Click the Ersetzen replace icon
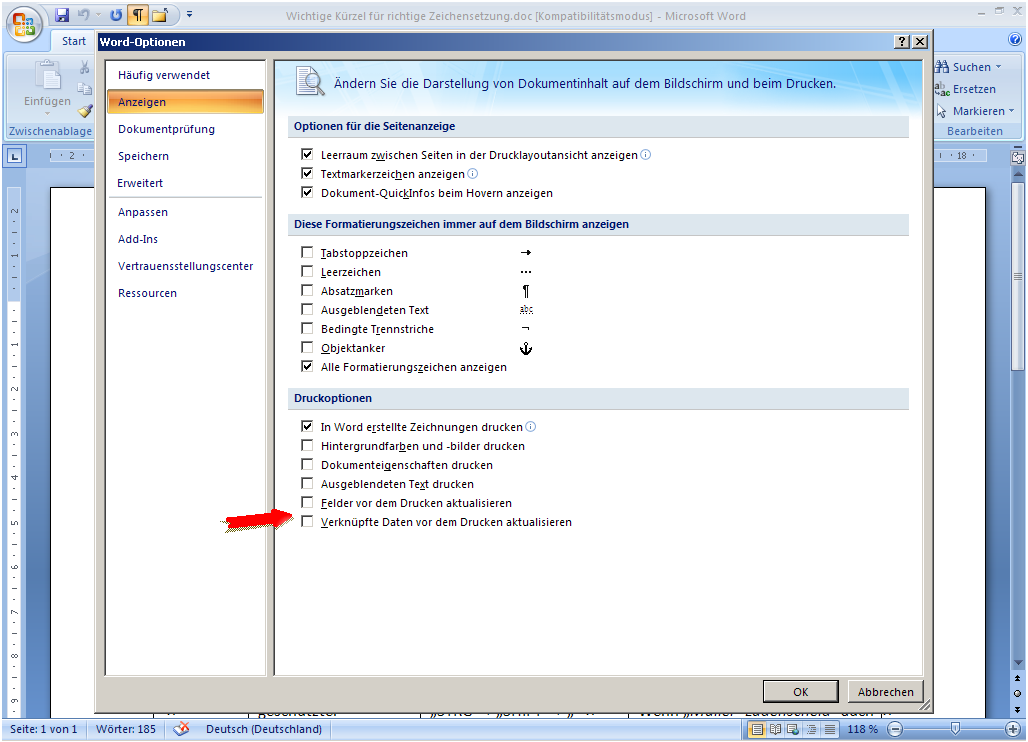 click(942, 89)
